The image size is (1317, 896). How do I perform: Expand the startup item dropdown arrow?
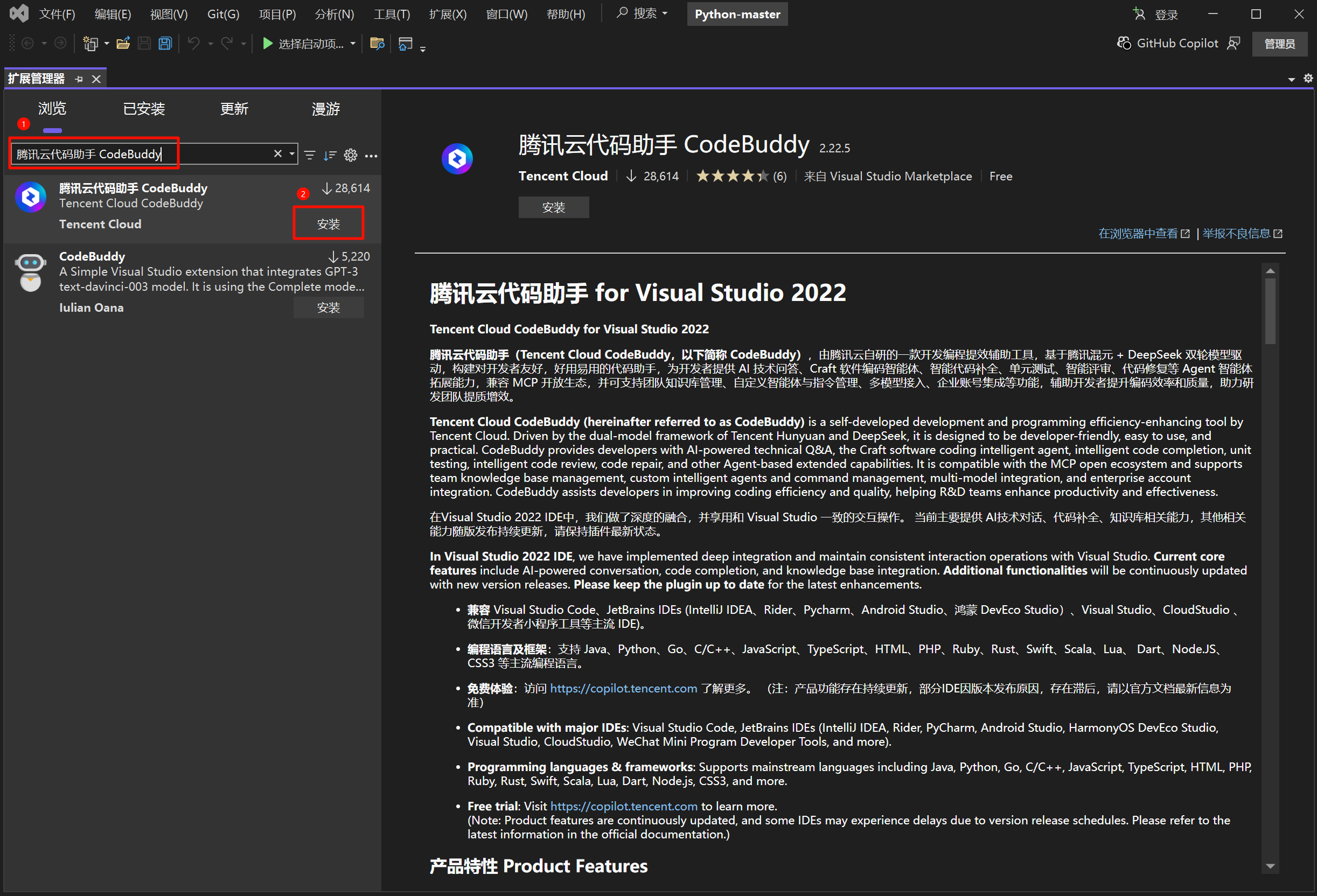pos(352,44)
